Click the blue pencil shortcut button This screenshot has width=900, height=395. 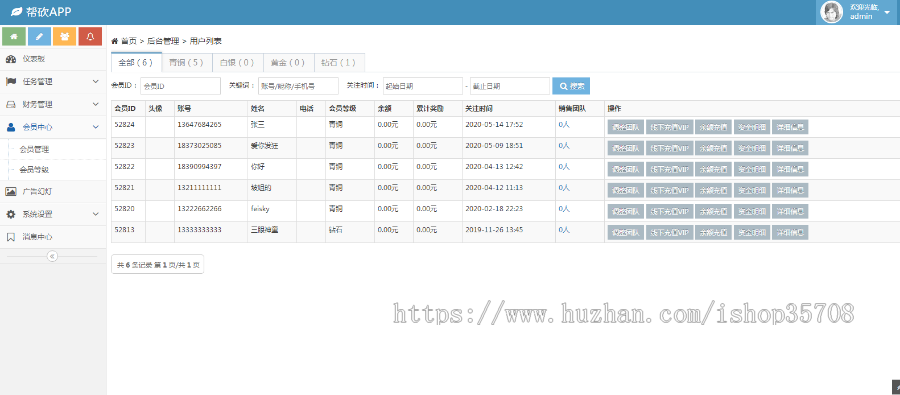[39, 36]
